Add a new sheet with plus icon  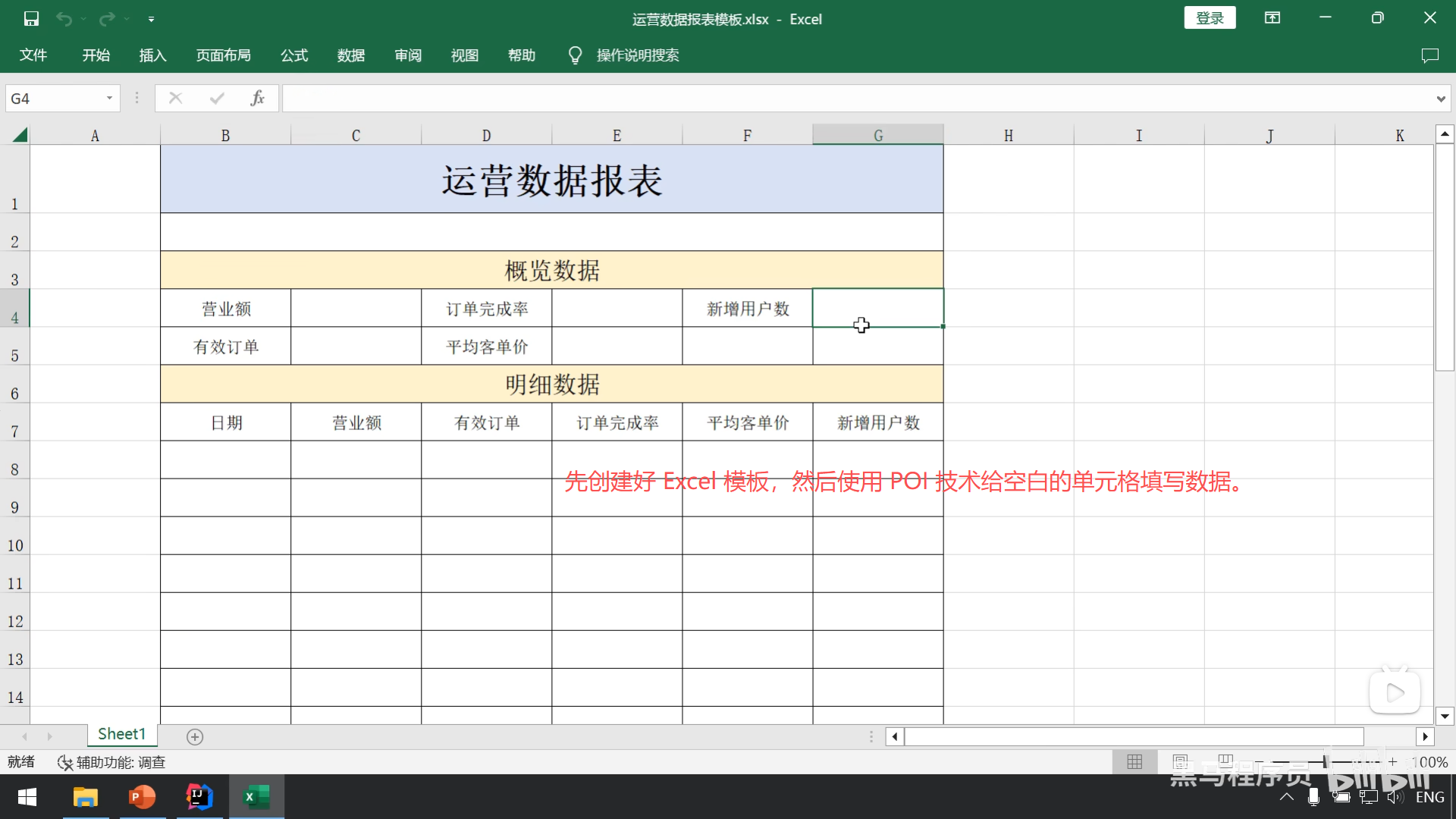point(195,737)
